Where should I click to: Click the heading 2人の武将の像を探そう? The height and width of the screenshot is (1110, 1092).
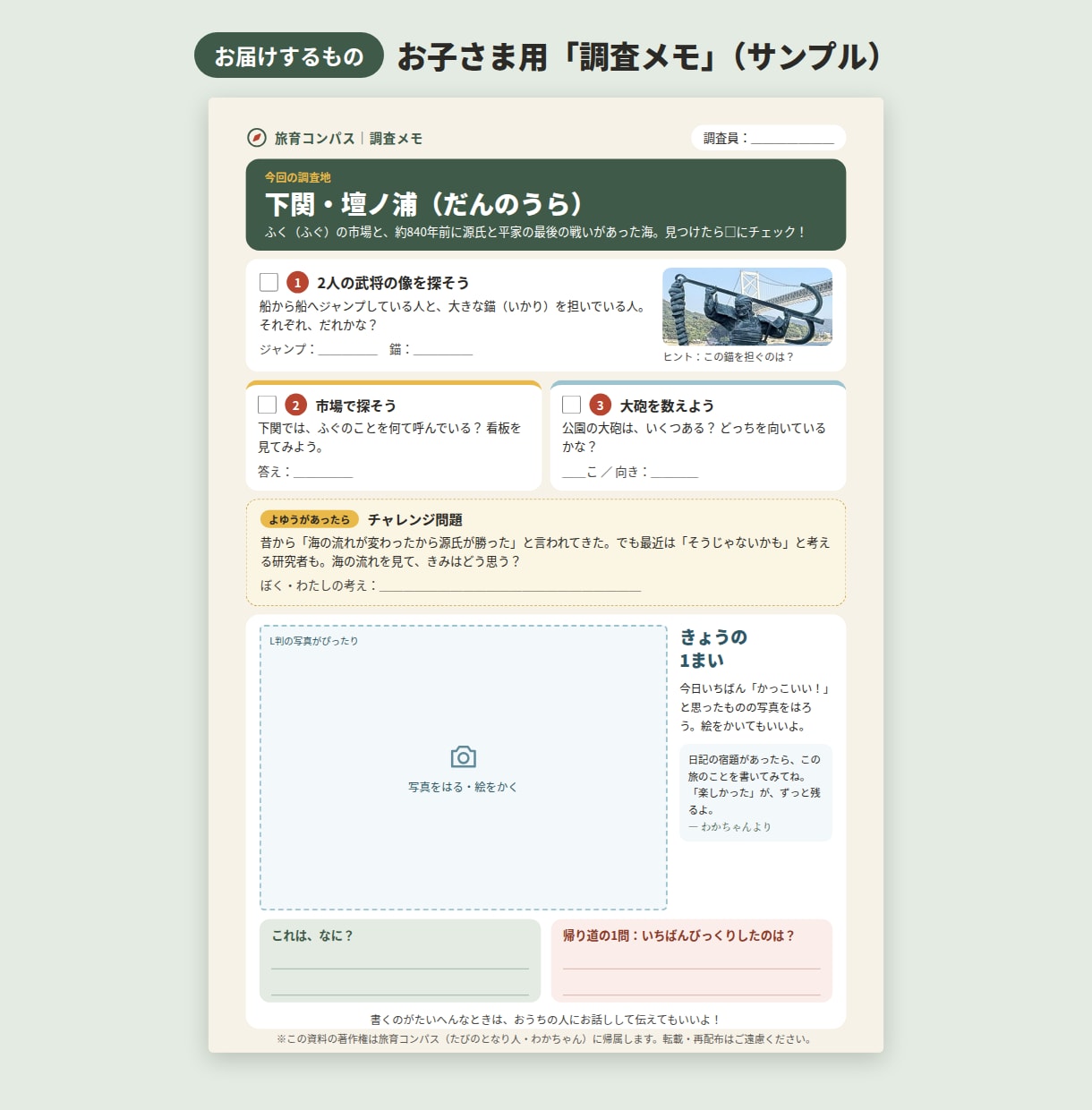393,283
